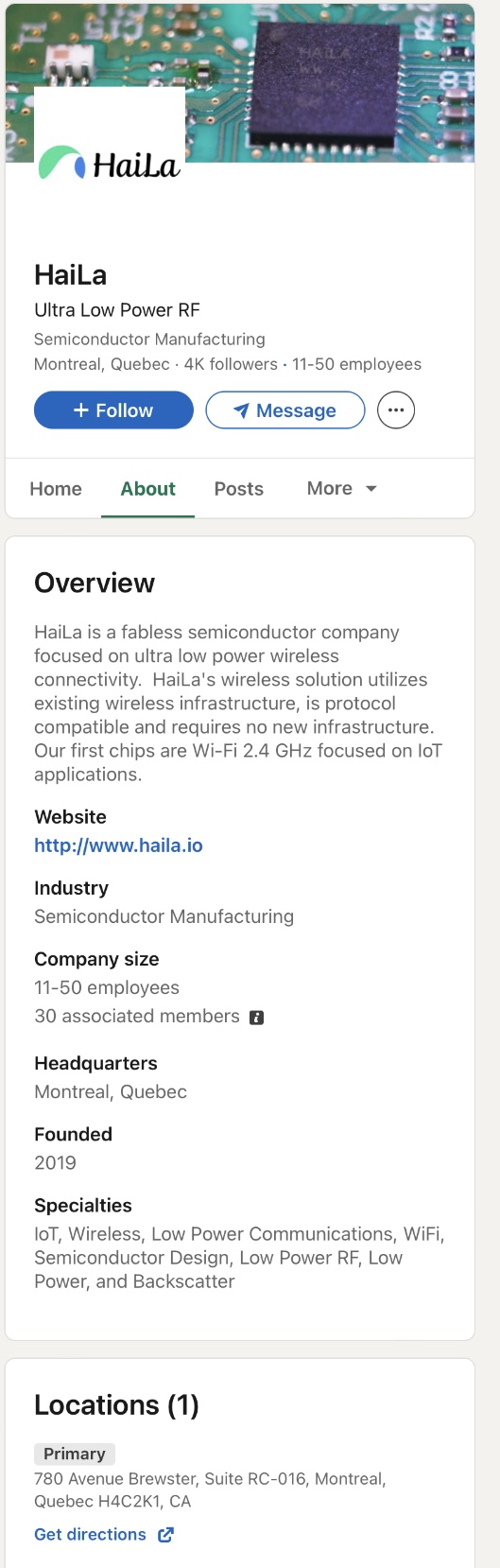Click the plus icon in Follow button
Viewport: 500px width, 1568px height.
81,410
